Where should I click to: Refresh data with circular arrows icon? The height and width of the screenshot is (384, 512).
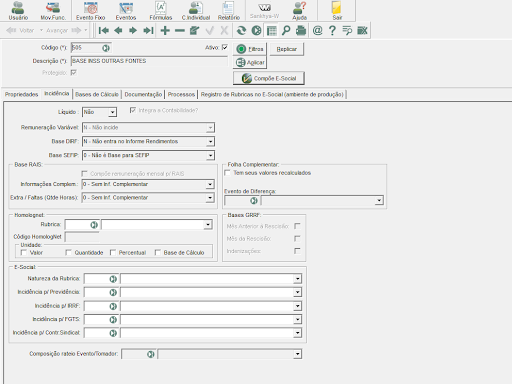point(241,31)
